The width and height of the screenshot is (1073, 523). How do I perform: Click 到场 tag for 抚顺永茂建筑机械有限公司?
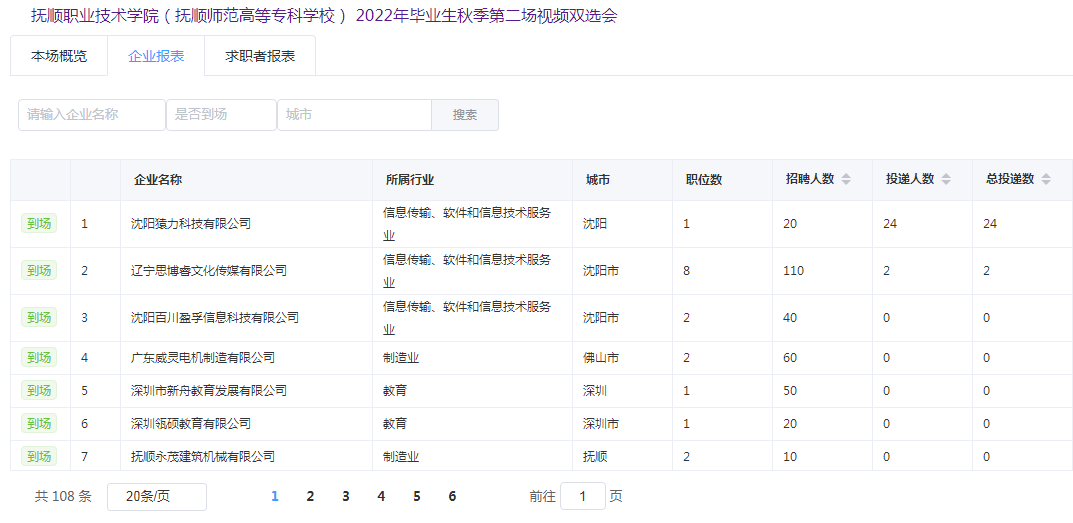pos(39,457)
